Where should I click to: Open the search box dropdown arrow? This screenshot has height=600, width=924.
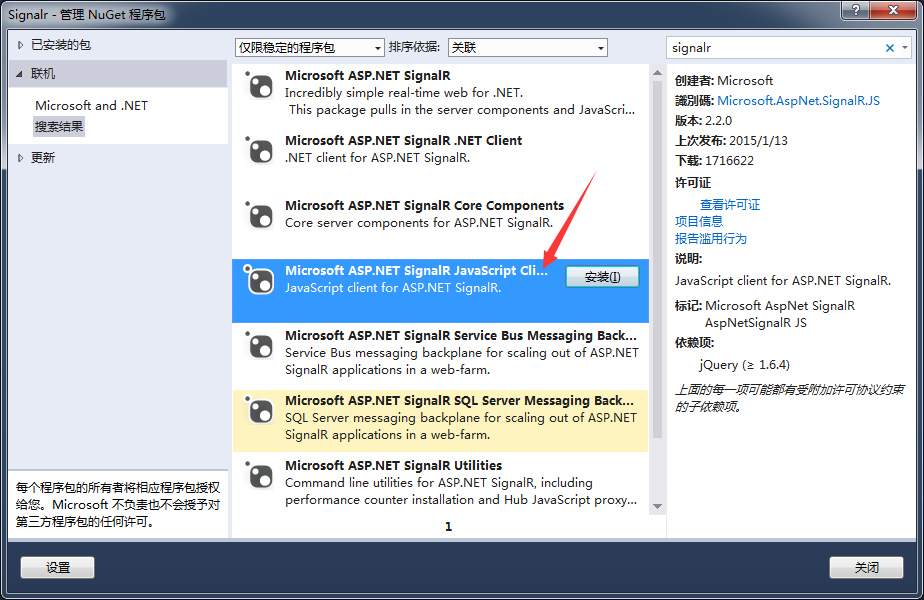point(905,48)
